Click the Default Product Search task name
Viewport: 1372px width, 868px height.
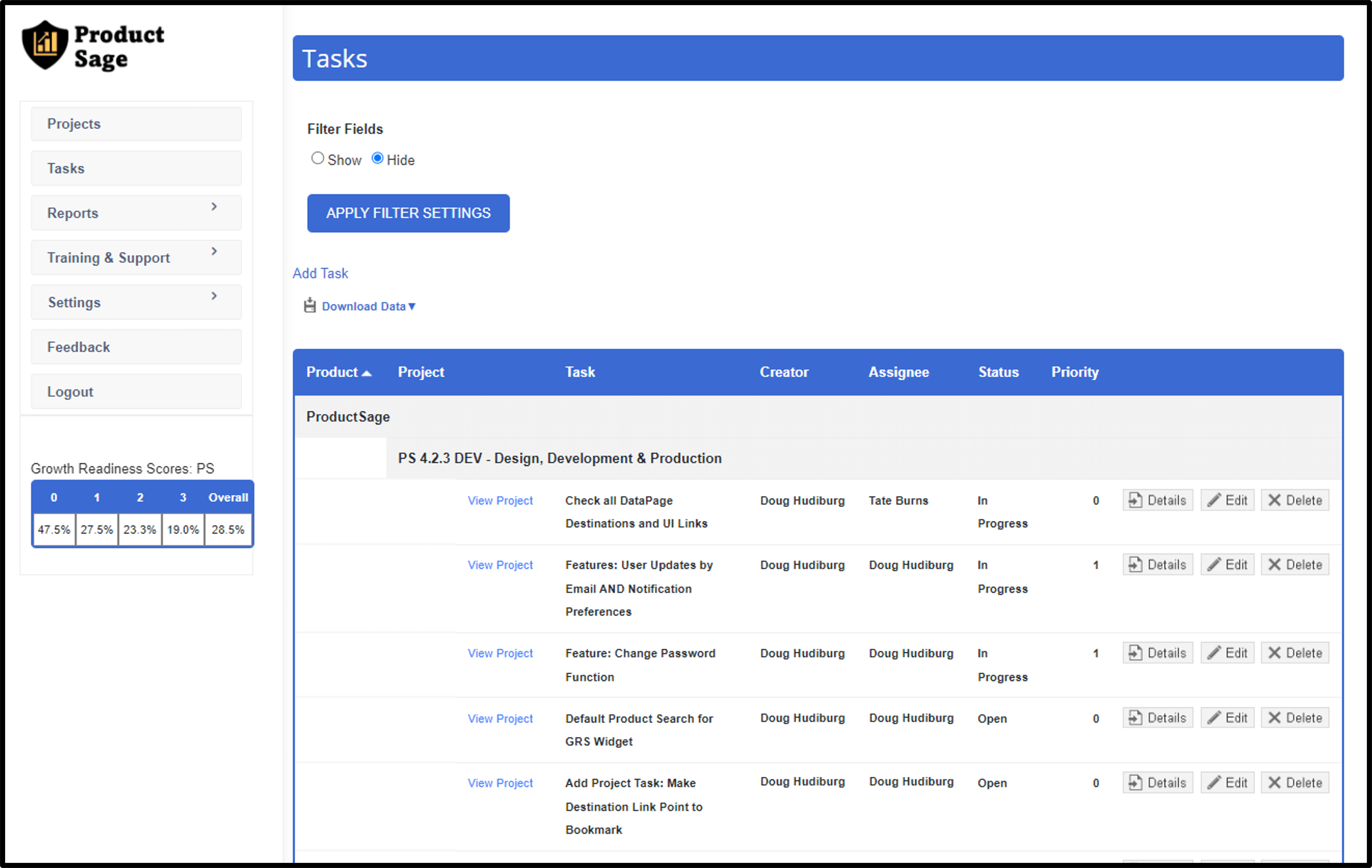(x=639, y=730)
